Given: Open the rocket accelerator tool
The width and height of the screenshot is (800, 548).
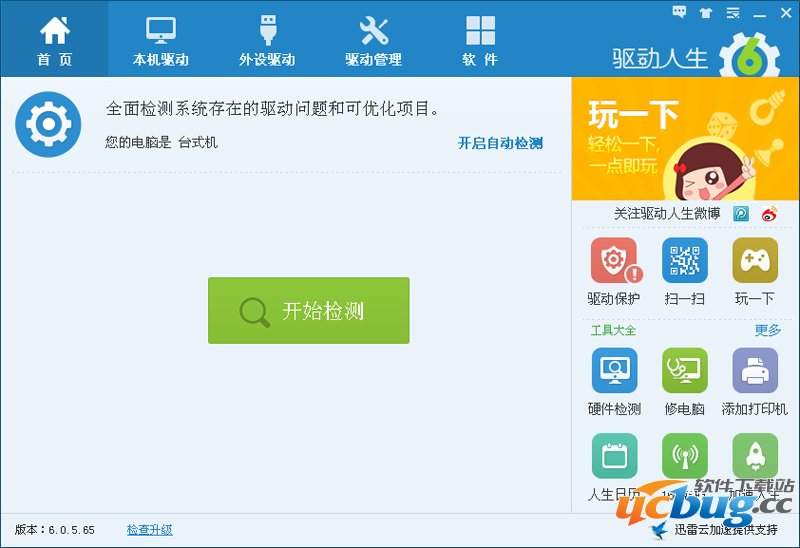Looking at the screenshot, I should coord(755,456).
